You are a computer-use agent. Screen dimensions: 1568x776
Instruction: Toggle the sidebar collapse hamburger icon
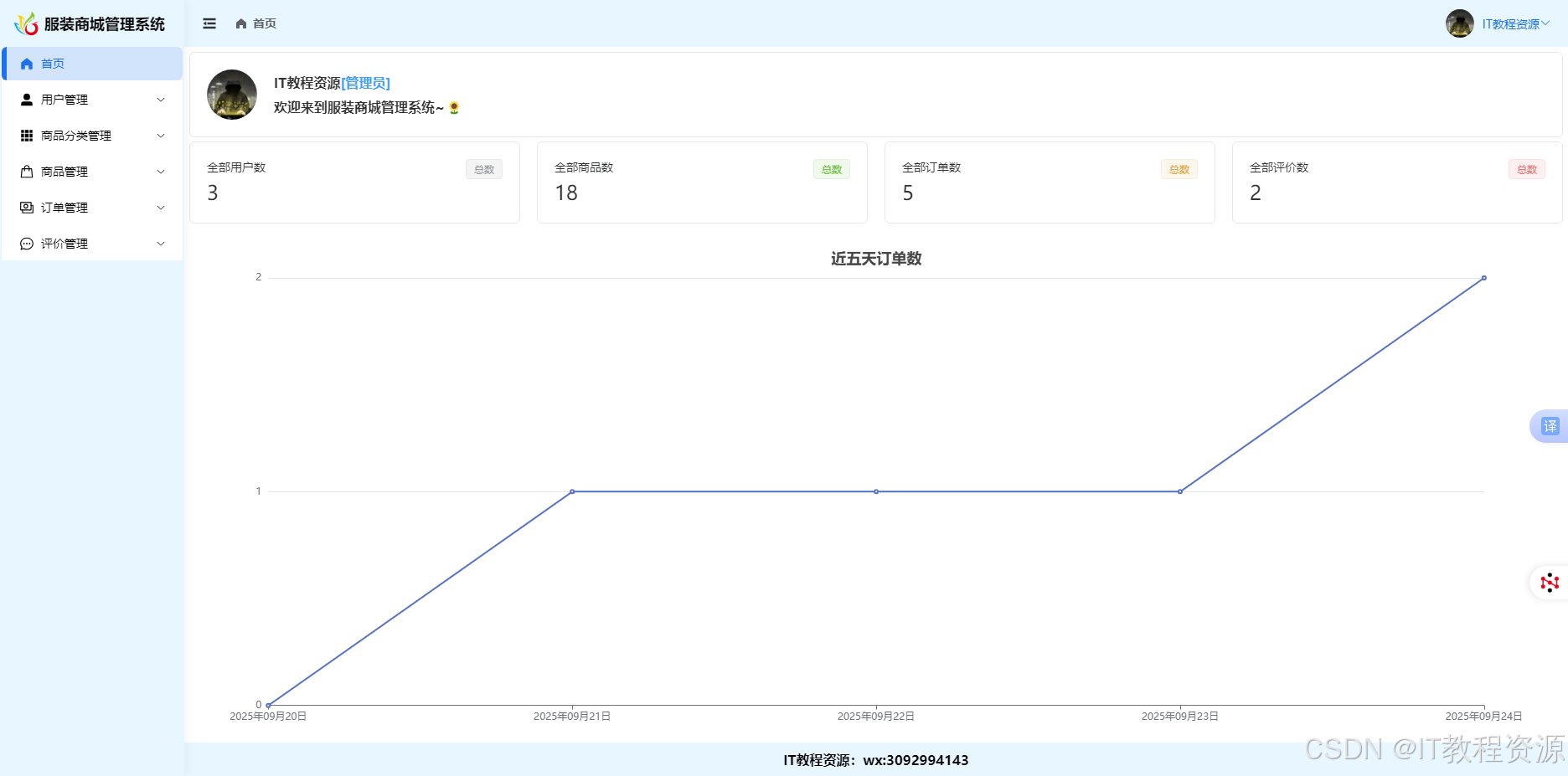pos(209,23)
